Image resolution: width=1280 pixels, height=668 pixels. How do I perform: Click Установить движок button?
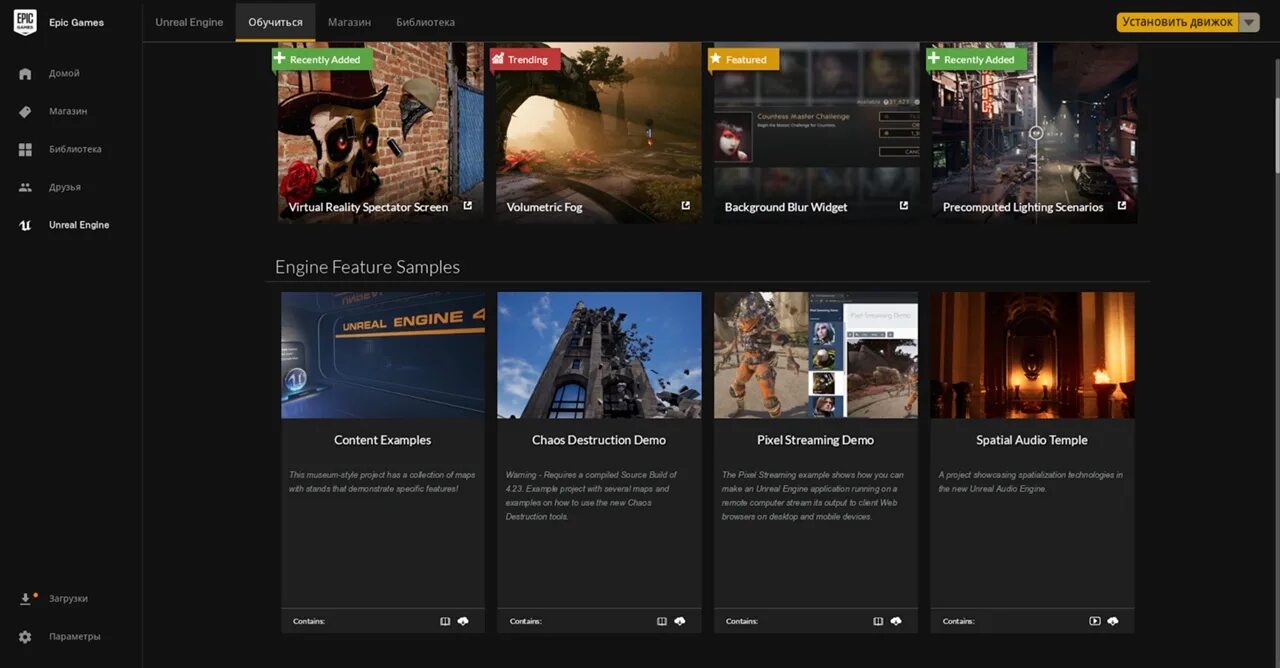tap(1177, 22)
